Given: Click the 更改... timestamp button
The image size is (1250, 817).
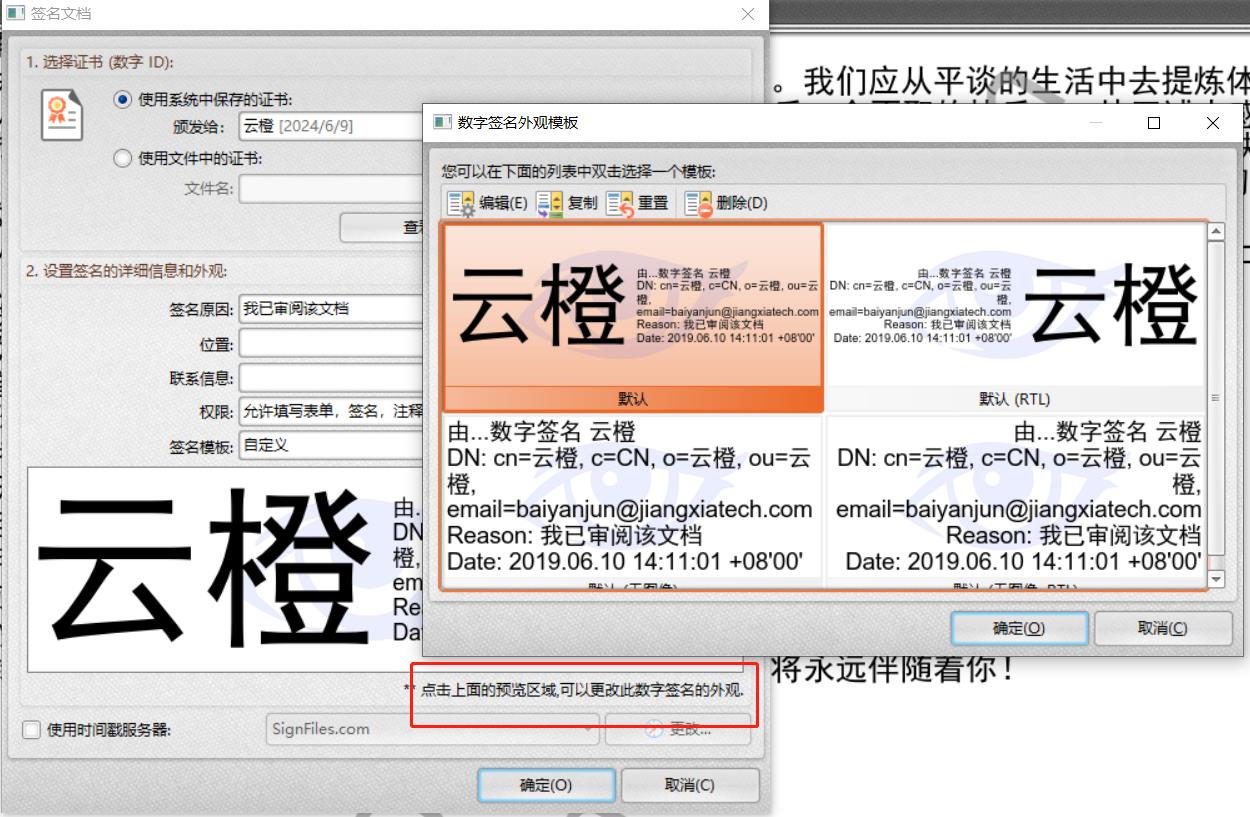Looking at the screenshot, I should (x=678, y=729).
